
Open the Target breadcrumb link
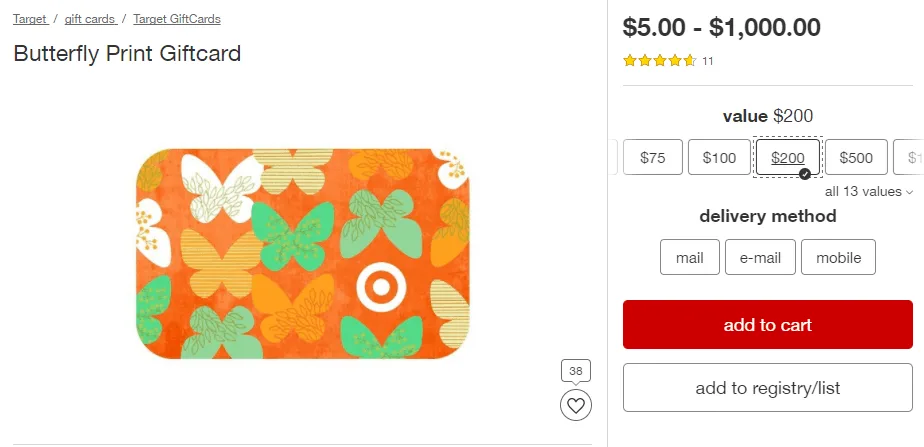[30, 19]
